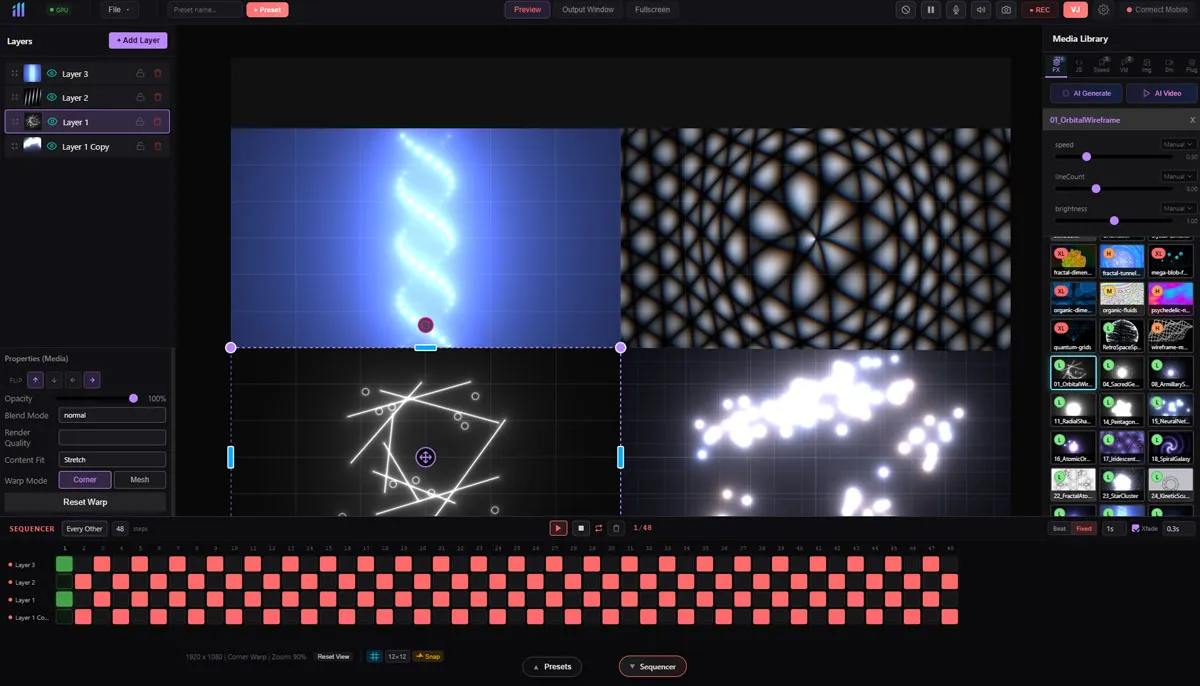This screenshot has height=686, width=1200.
Task: Click the AI Generate button
Action: coord(1086,93)
